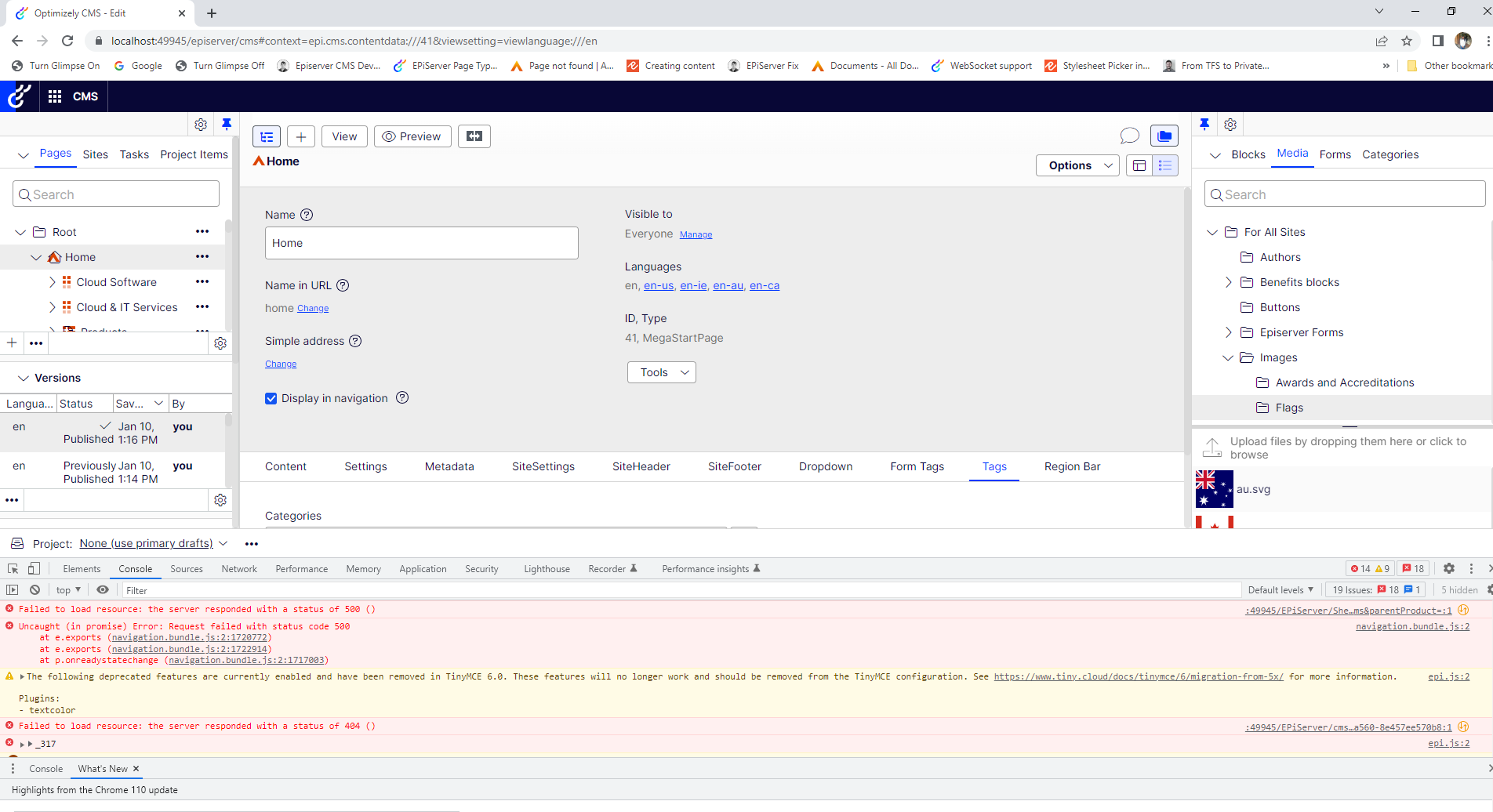Open the Blocks tab in assets

[1248, 154]
